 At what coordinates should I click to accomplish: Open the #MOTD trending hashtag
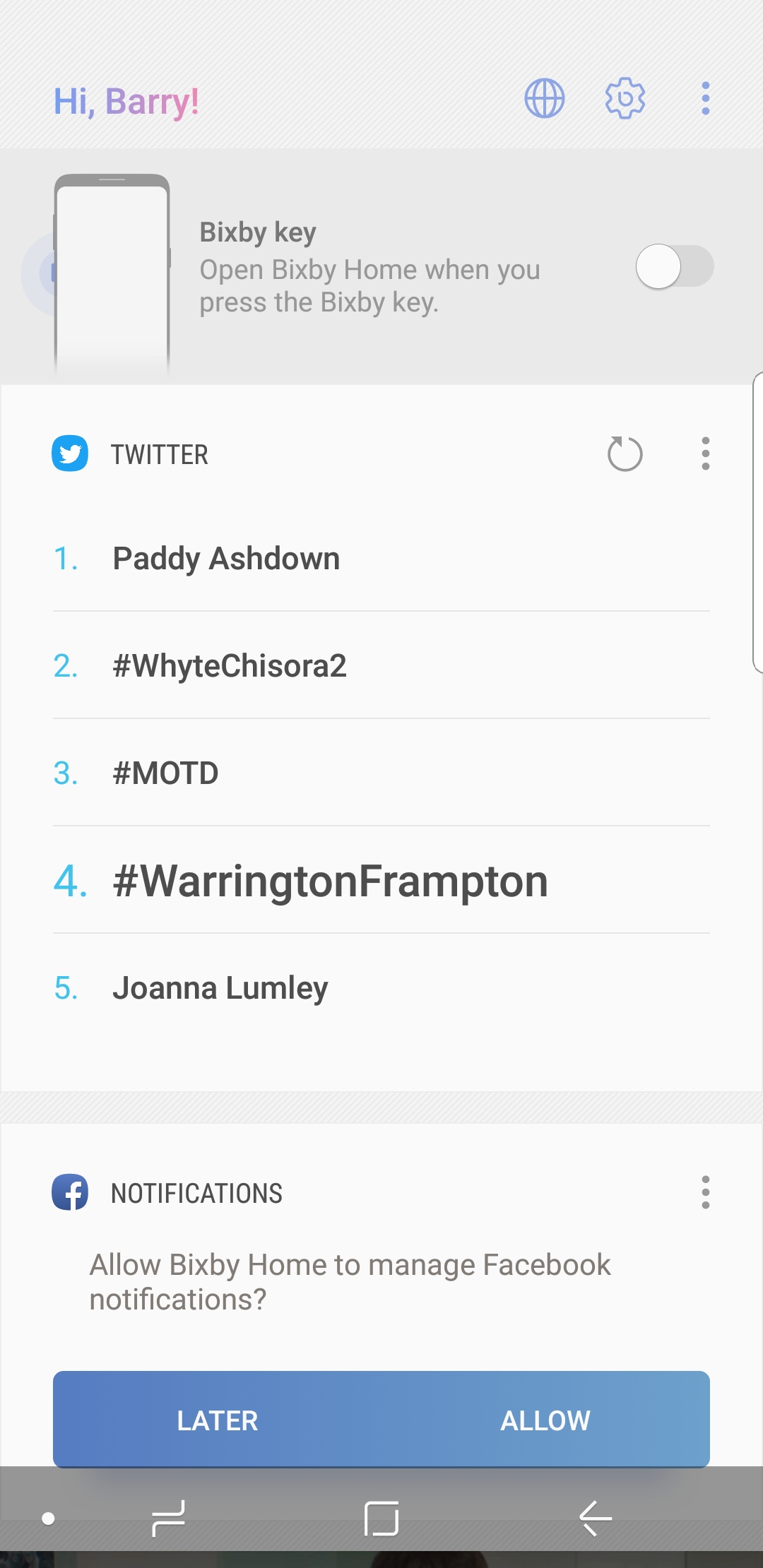(165, 773)
